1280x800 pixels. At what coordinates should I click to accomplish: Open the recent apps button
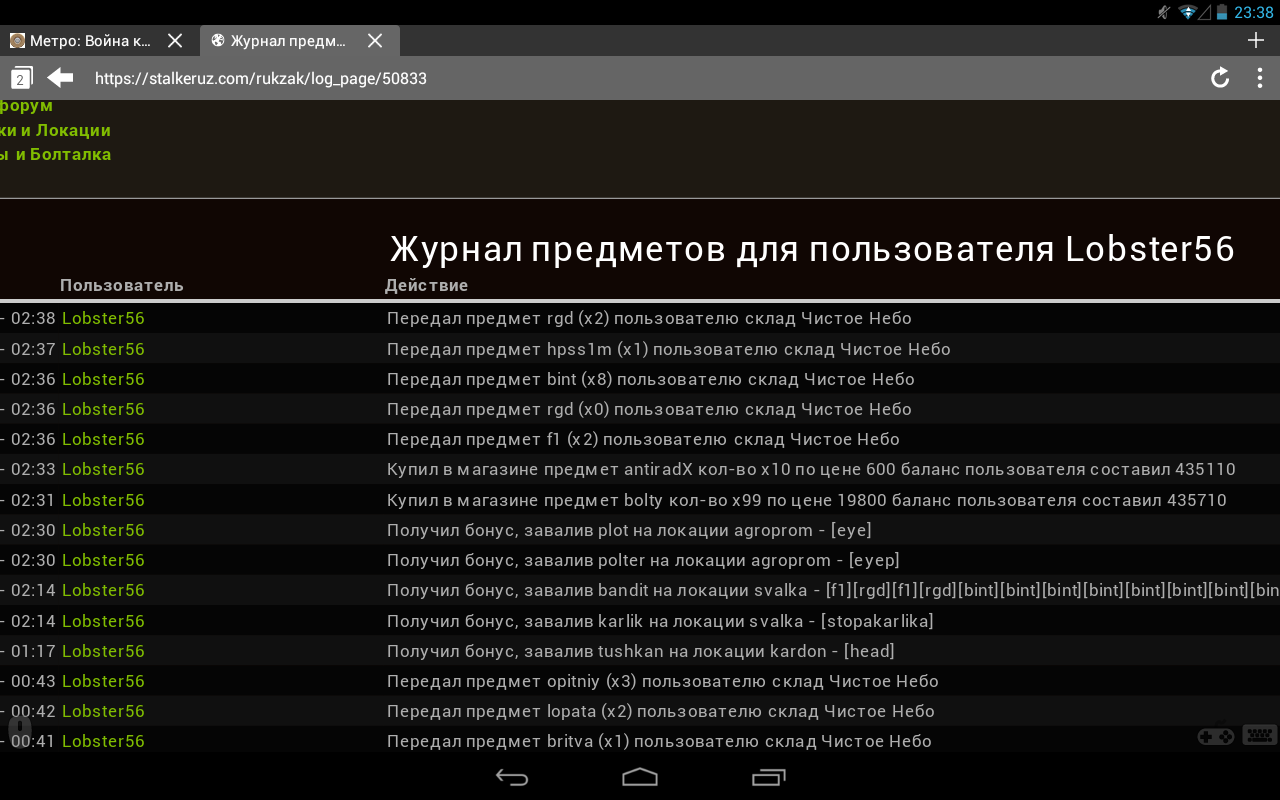(768, 778)
